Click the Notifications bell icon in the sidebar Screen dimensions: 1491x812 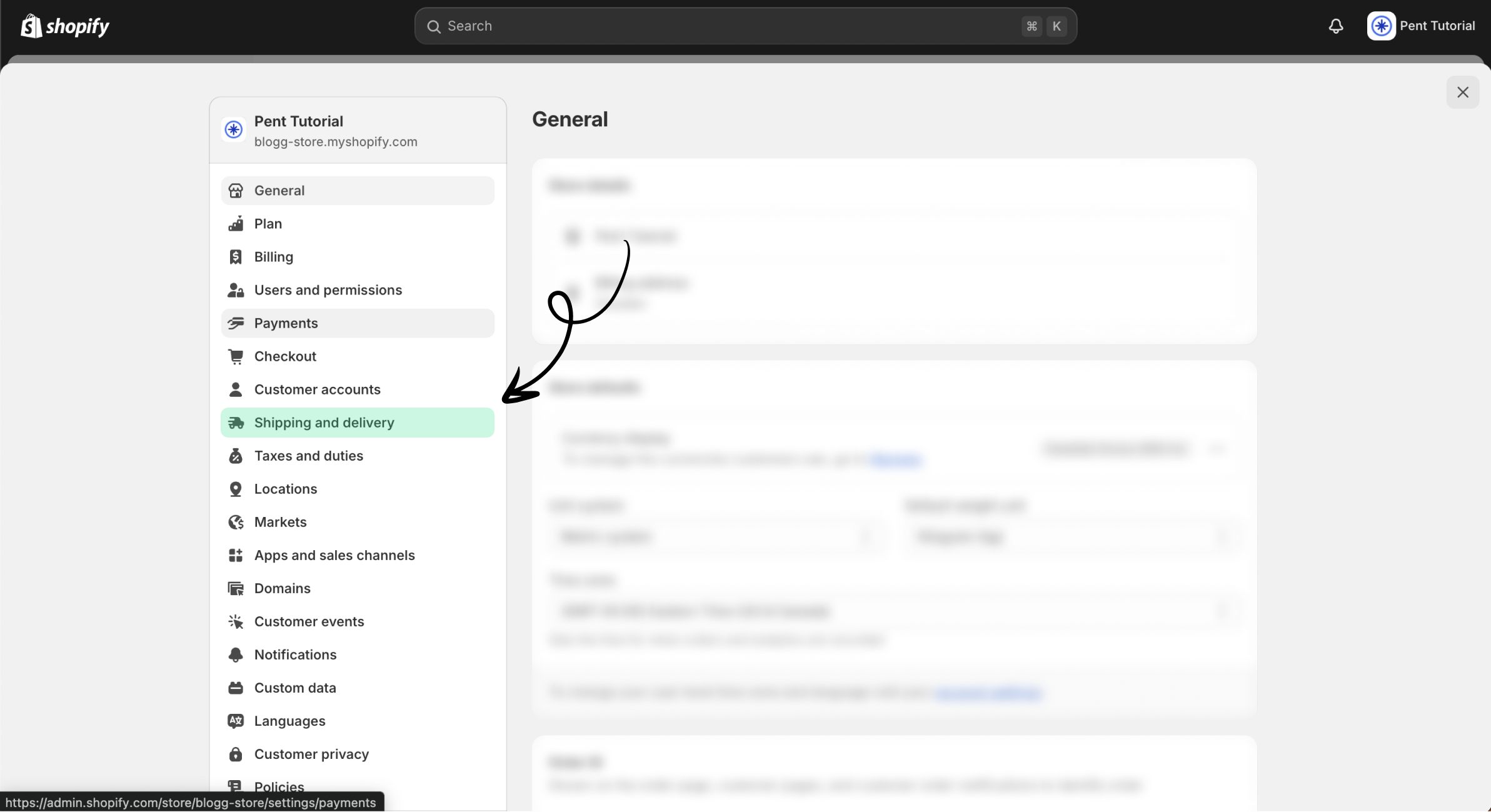(x=236, y=654)
